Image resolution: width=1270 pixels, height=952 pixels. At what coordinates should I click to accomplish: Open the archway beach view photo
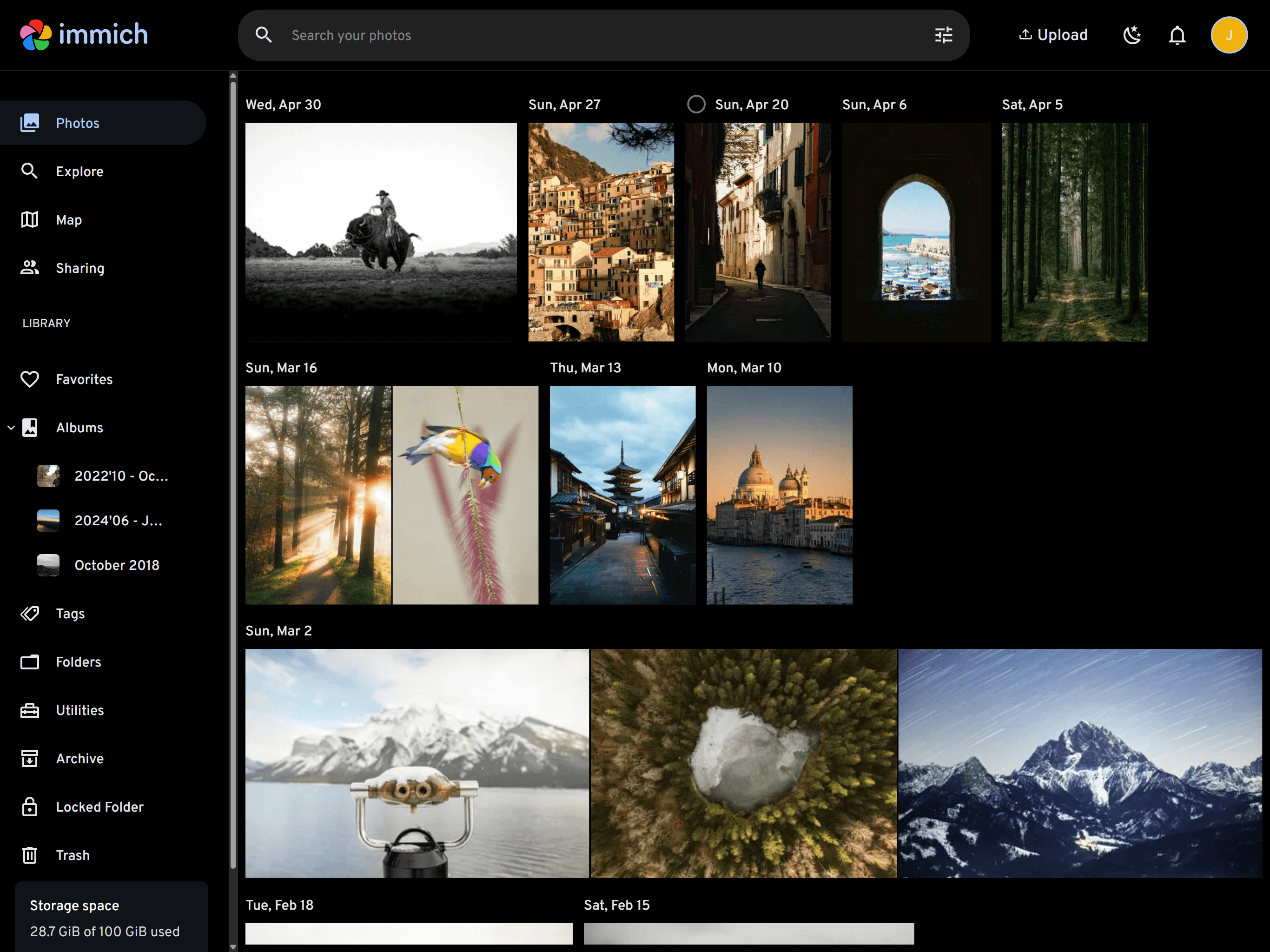pyautogui.click(x=916, y=231)
